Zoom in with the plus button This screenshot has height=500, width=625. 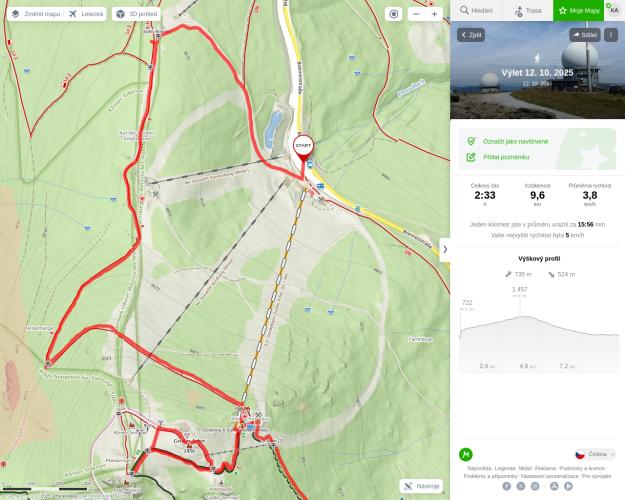pyautogui.click(x=434, y=14)
